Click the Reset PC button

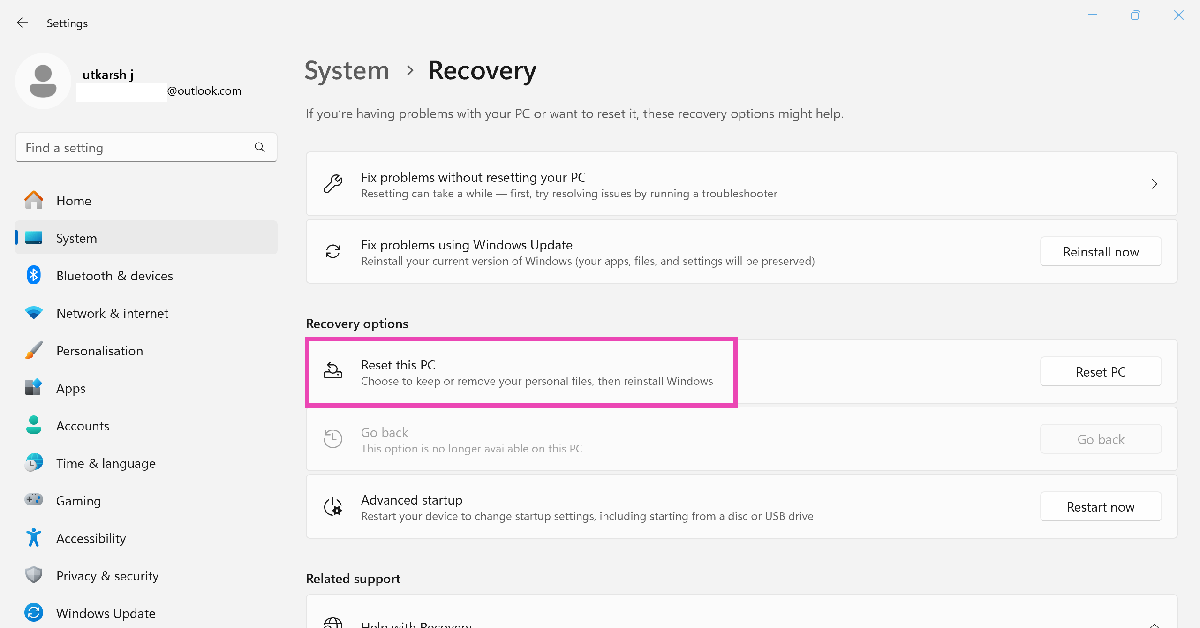[1100, 372]
